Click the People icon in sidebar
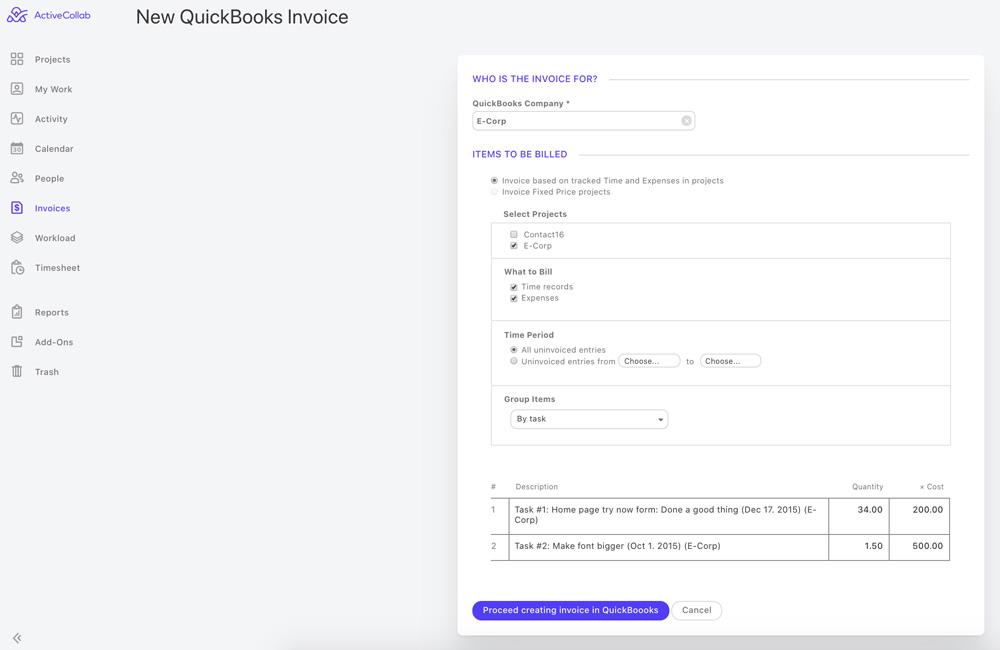 click(17, 178)
